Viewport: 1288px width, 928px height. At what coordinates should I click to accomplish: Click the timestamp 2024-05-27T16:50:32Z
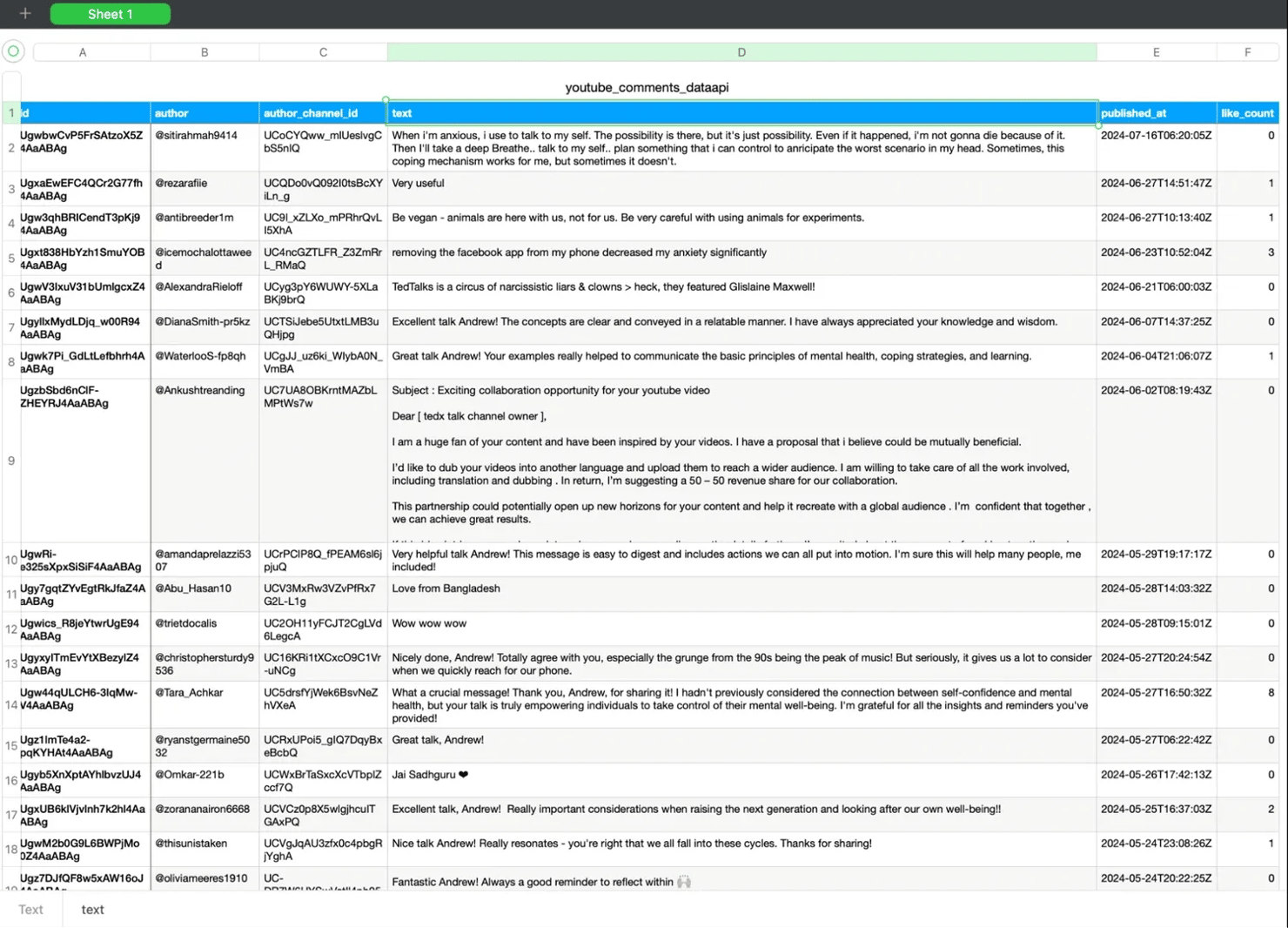click(1157, 705)
